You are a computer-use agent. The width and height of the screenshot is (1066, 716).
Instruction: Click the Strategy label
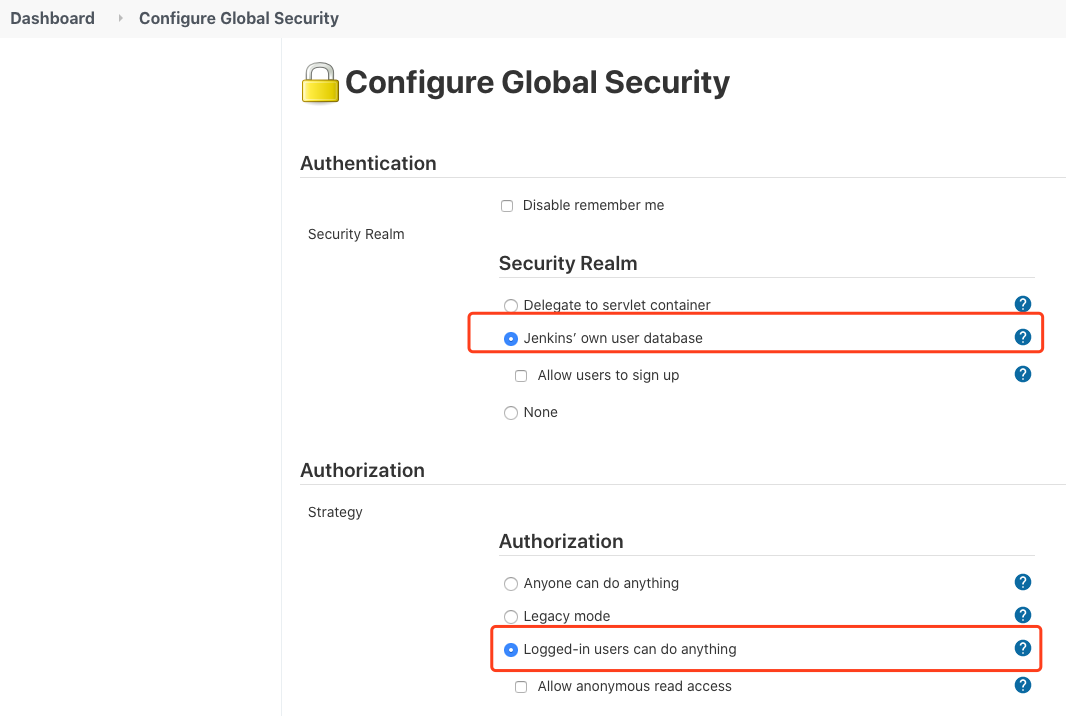coord(335,512)
